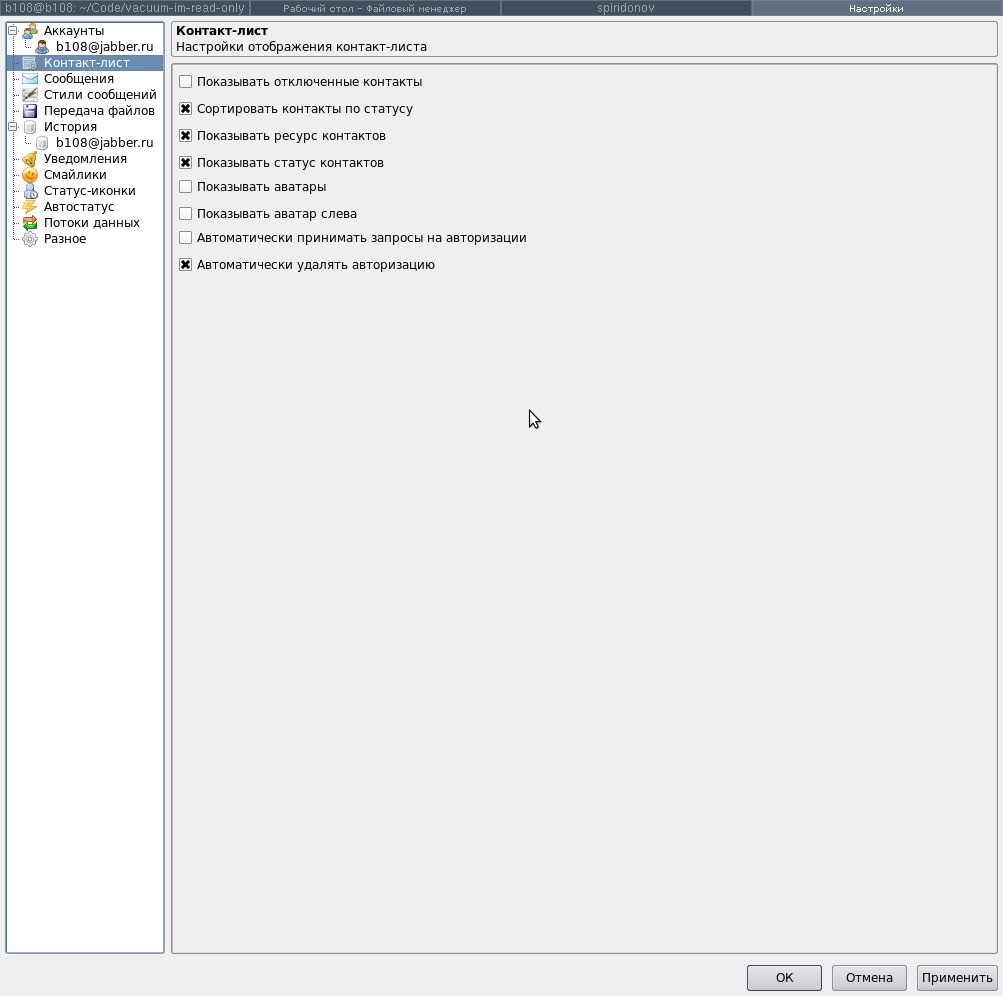Toggle the Показывать аватары checkbox

click(x=185, y=187)
